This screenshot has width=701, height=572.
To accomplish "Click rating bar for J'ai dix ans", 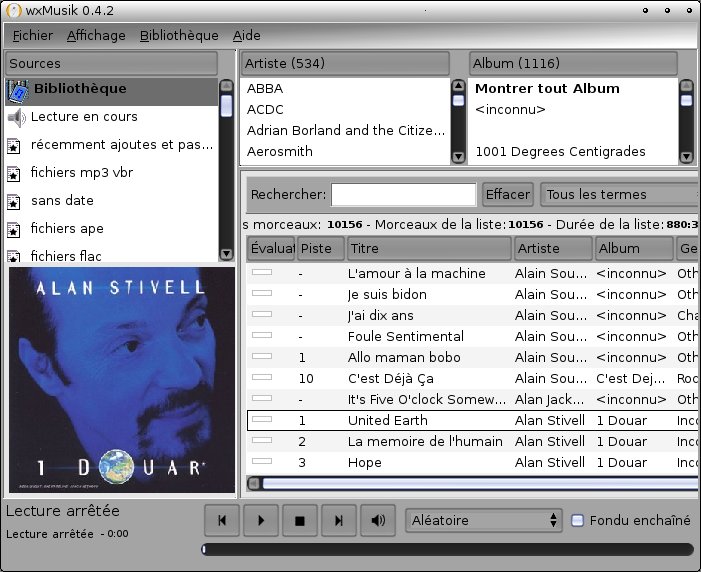I will [x=262, y=314].
